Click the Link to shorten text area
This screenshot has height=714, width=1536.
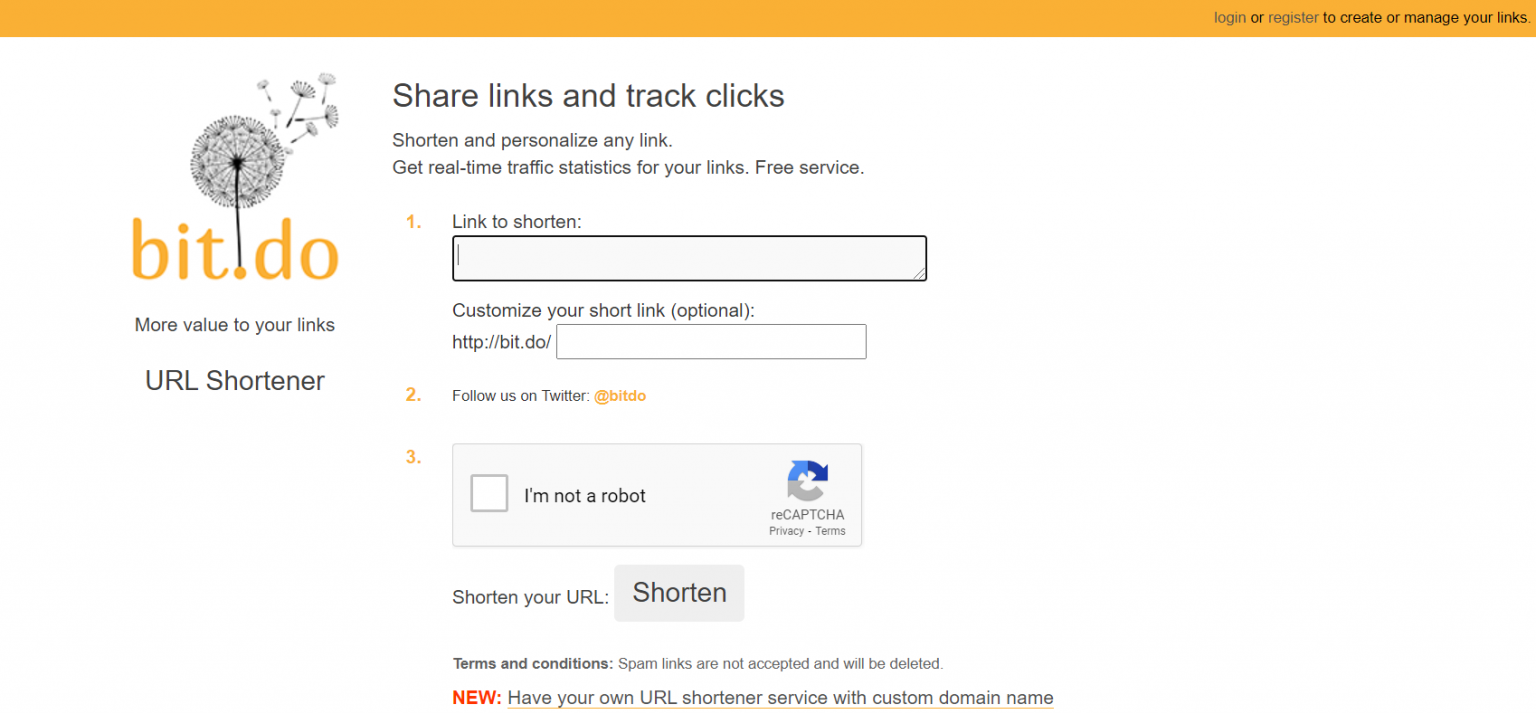(x=689, y=258)
